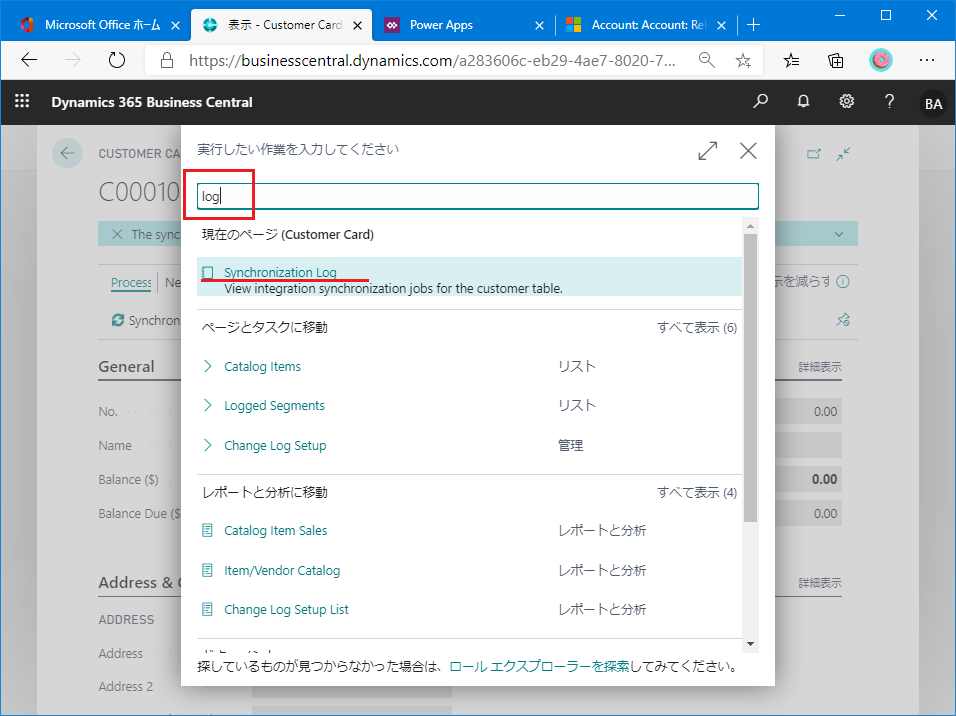Image resolution: width=956 pixels, height=716 pixels.
Task: Click the browser zoom magnifier icon
Action: pyautogui.click(x=707, y=60)
